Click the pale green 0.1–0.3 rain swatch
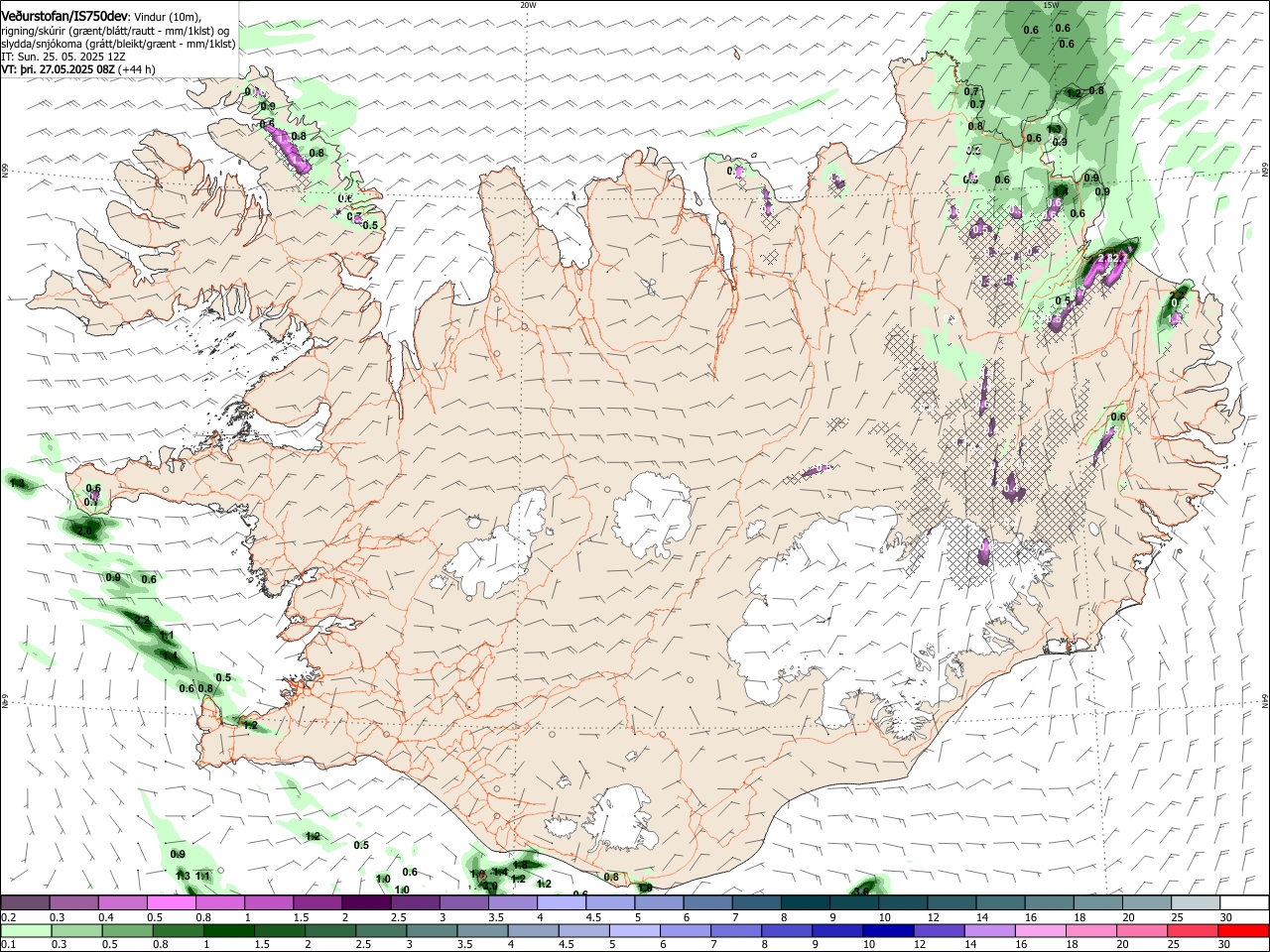This screenshot has height=952, width=1270. 27,930
